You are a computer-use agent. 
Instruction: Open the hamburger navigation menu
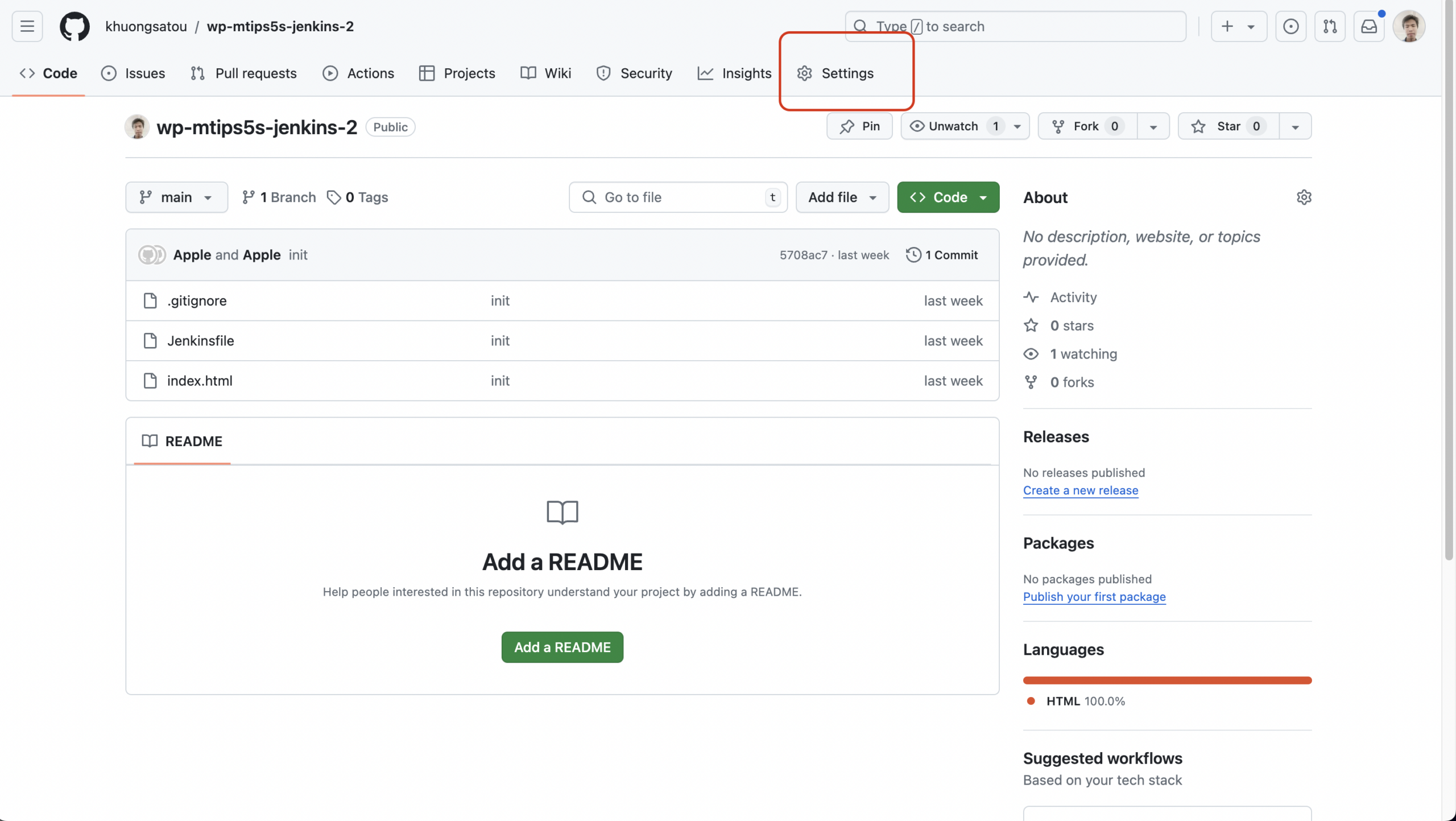coord(27,26)
